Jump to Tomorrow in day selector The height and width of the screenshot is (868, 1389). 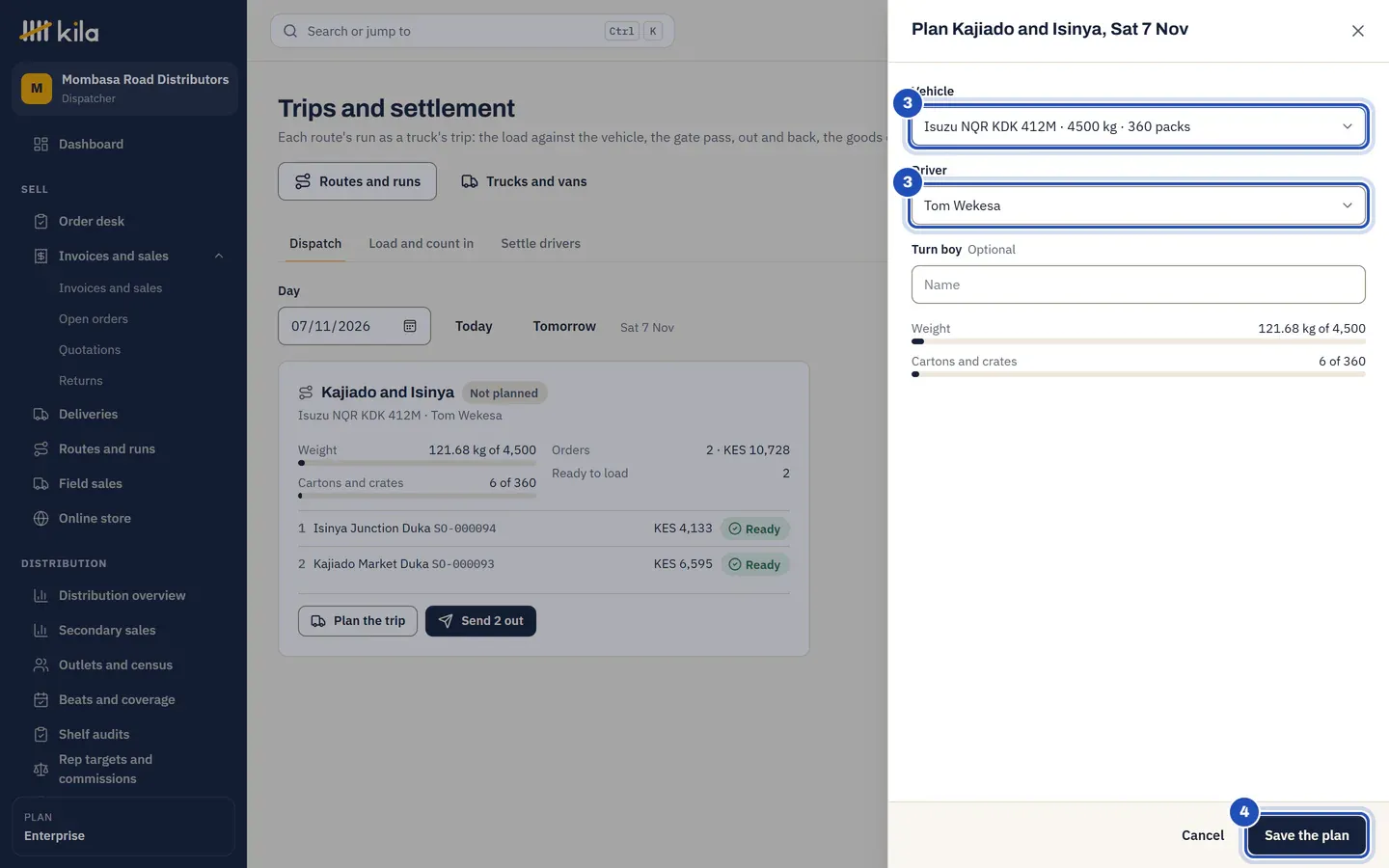point(564,326)
